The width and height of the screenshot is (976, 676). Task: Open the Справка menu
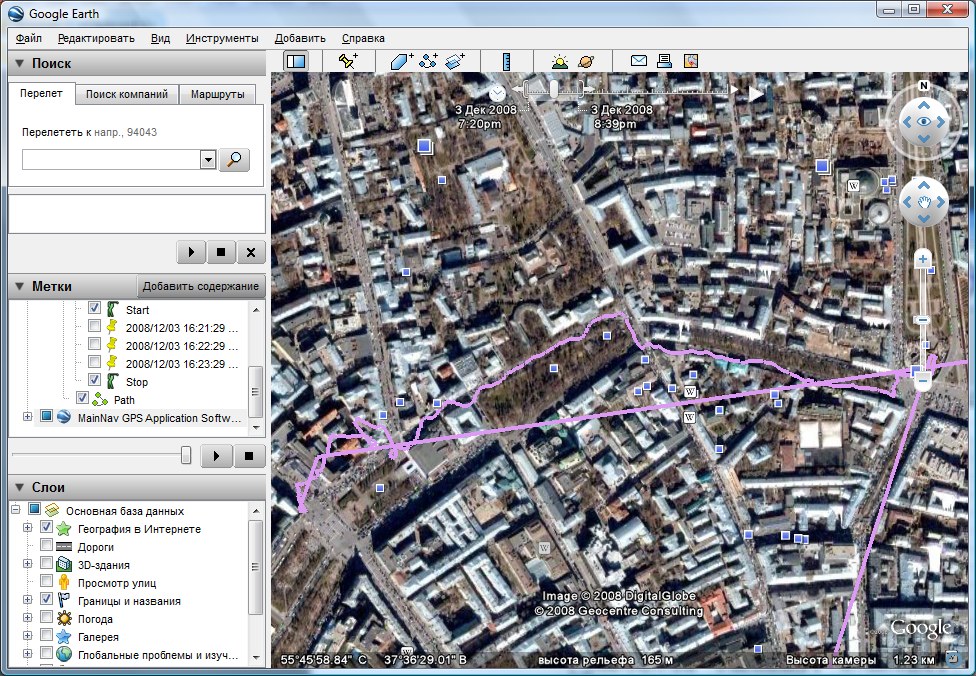pyautogui.click(x=363, y=38)
